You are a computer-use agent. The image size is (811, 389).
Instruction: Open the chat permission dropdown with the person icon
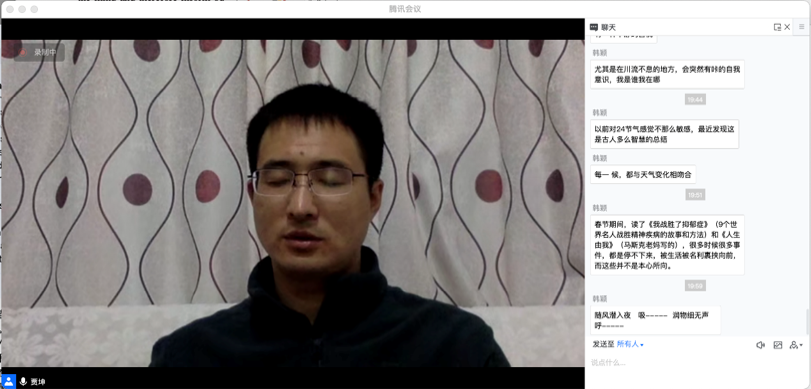click(x=795, y=345)
